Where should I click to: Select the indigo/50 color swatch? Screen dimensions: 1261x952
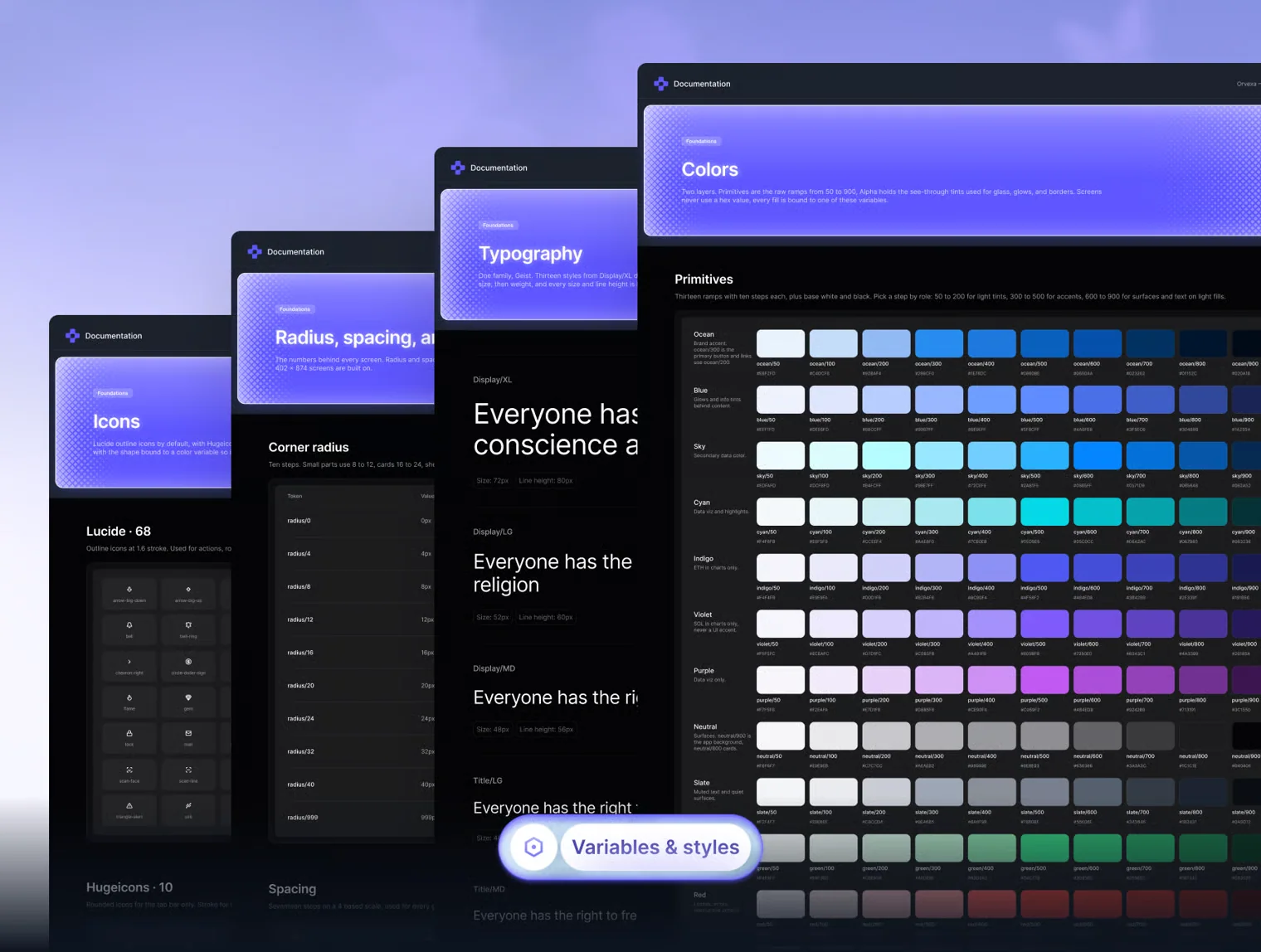781,568
